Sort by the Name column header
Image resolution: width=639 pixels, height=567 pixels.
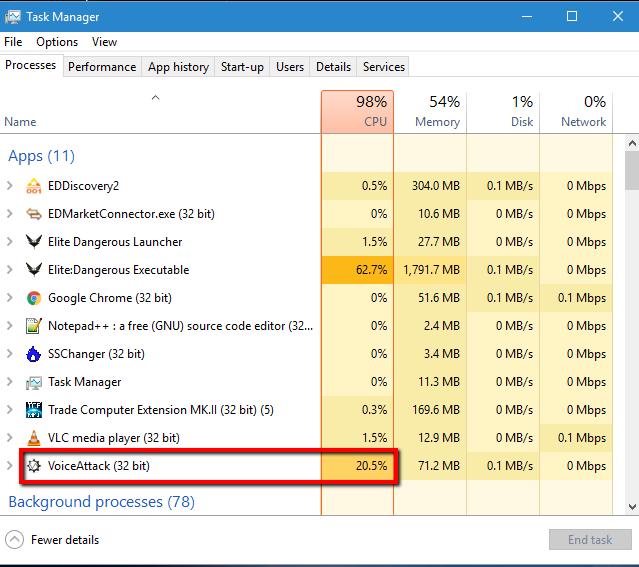click(x=161, y=112)
